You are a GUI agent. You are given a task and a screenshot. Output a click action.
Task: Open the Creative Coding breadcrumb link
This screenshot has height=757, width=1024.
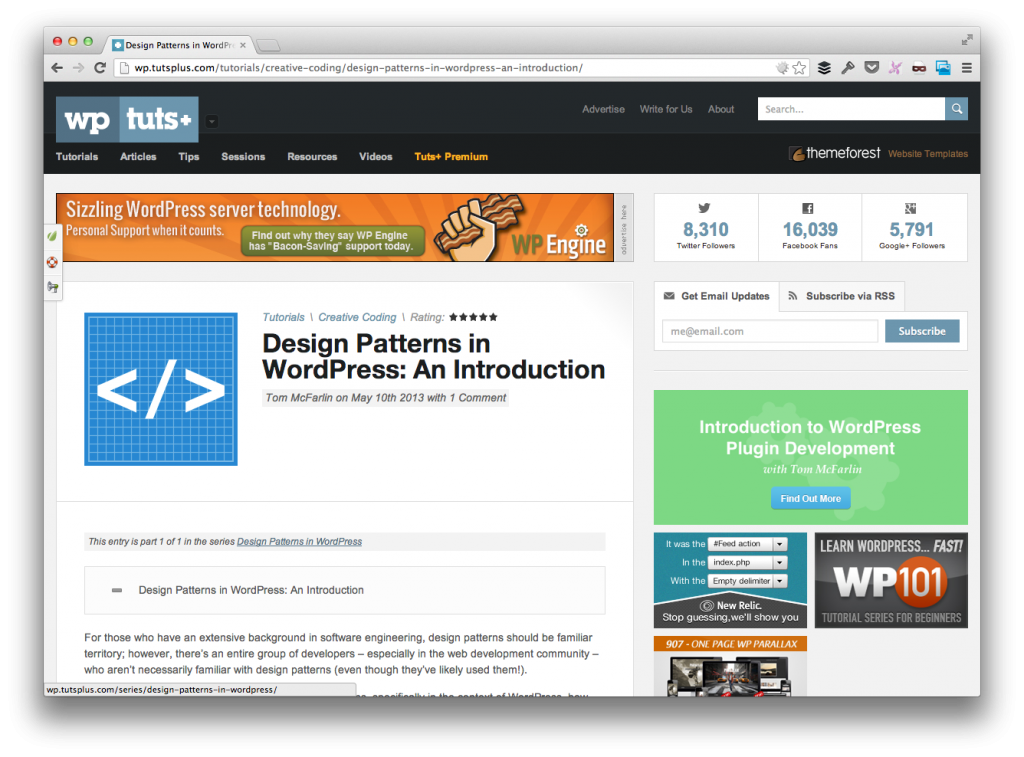pos(357,317)
